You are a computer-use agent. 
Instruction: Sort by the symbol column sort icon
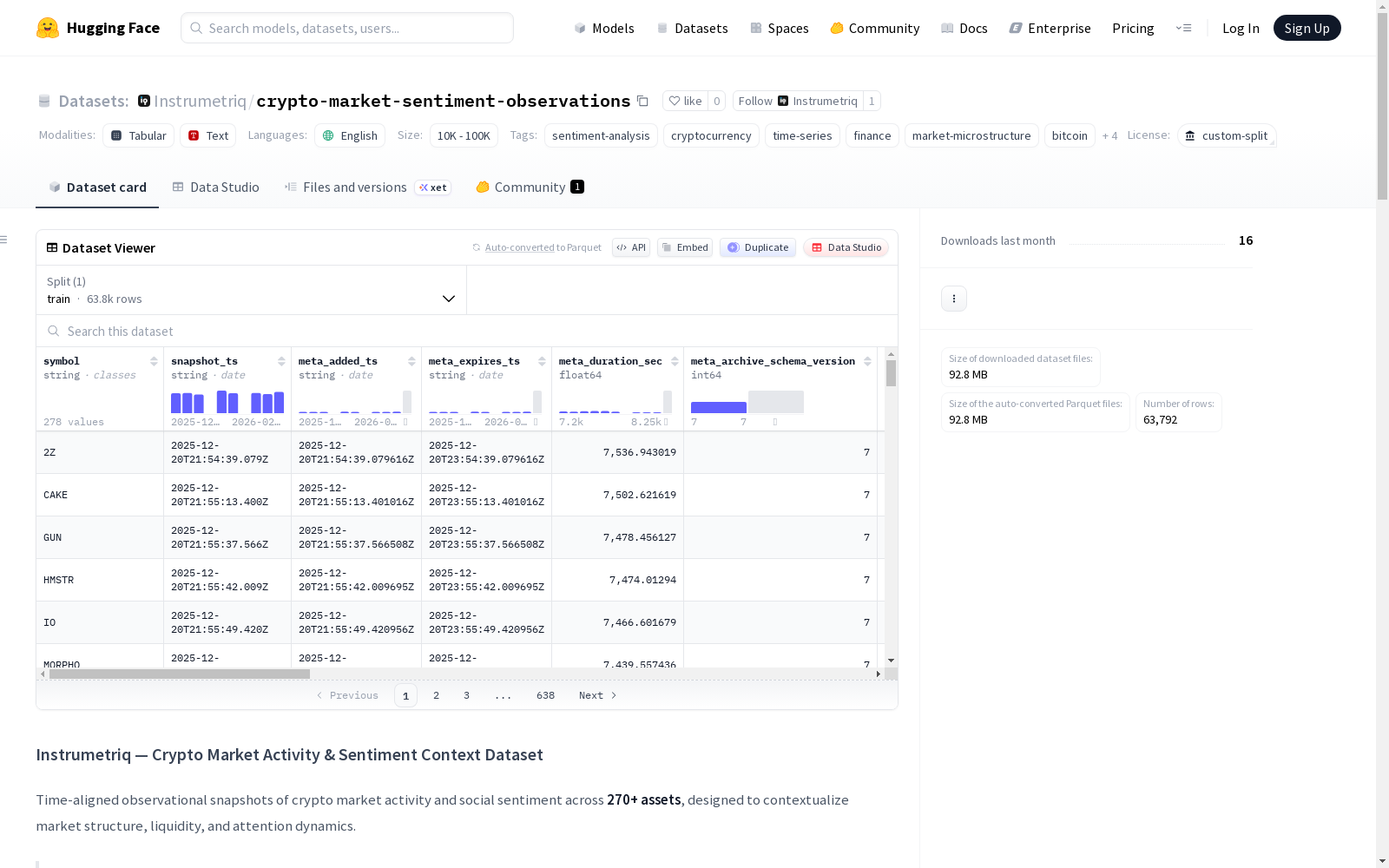pos(154,361)
